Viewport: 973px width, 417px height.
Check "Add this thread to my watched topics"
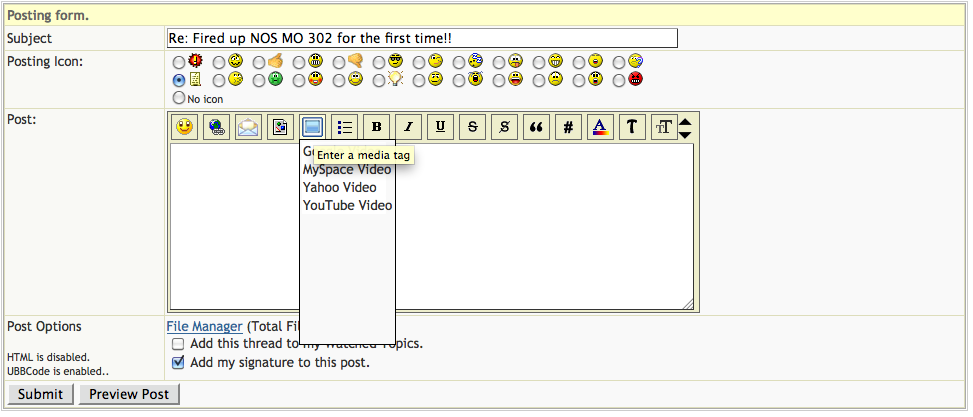pyautogui.click(x=179, y=344)
